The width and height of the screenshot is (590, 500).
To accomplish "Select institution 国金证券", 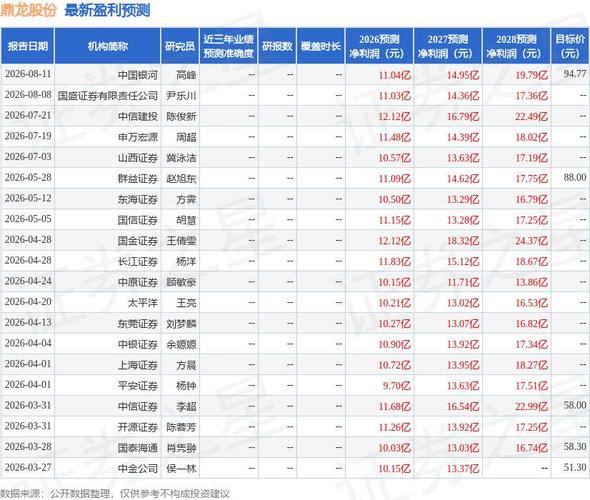I will click(138, 241).
